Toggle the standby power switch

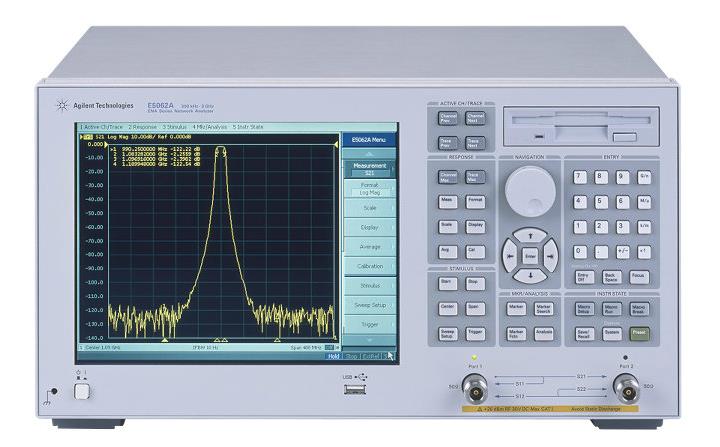tap(82, 391)
